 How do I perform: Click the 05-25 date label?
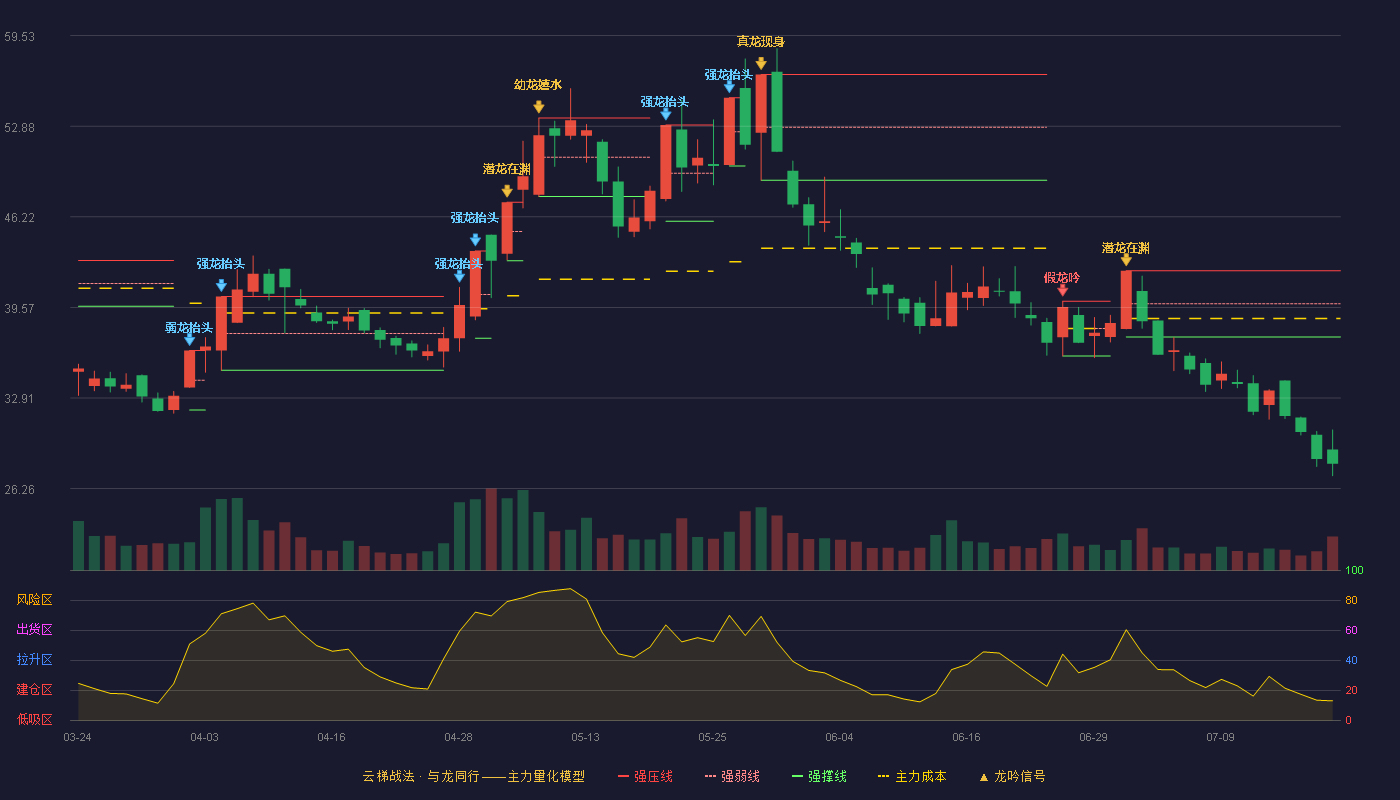tap(712, 737)
